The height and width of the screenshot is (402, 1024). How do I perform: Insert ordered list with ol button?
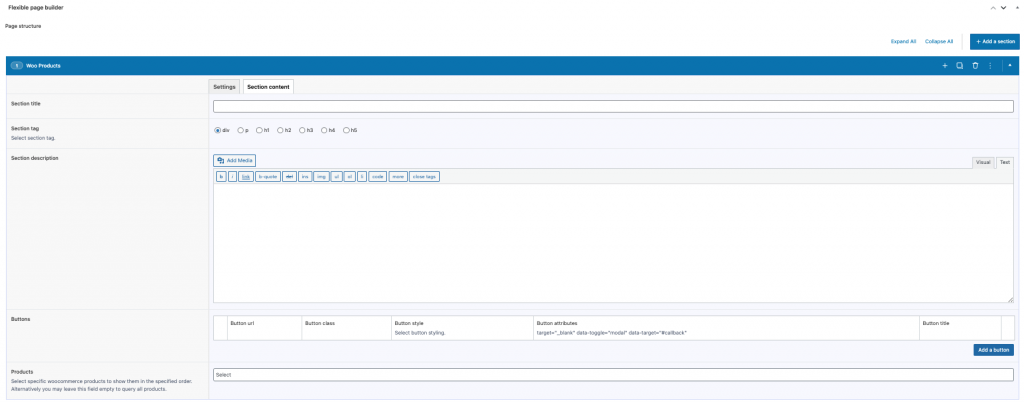pyautogui.click(x=350, y=176)
